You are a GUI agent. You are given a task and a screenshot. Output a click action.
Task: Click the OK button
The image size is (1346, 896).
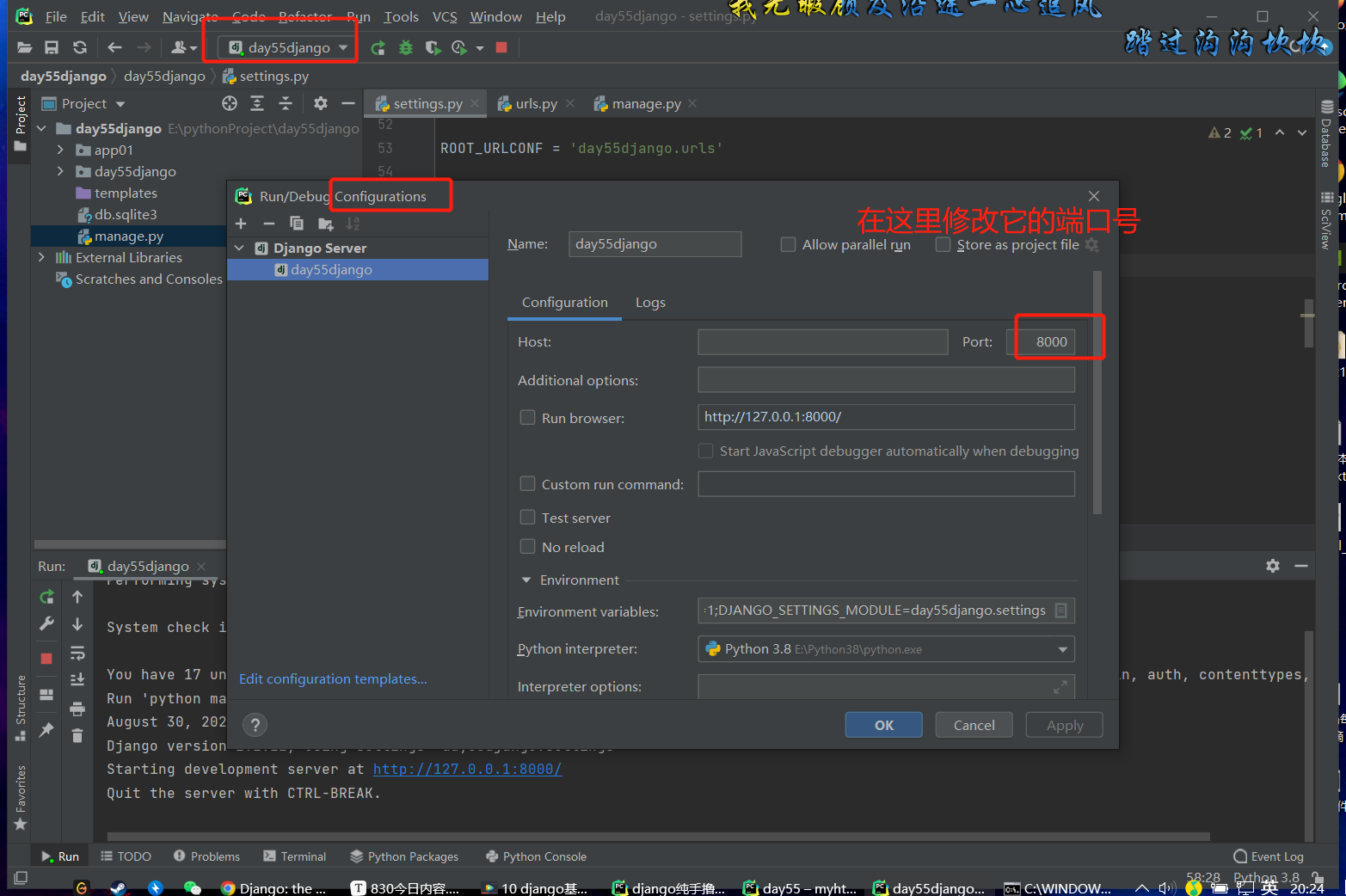[x=883, y=725]
